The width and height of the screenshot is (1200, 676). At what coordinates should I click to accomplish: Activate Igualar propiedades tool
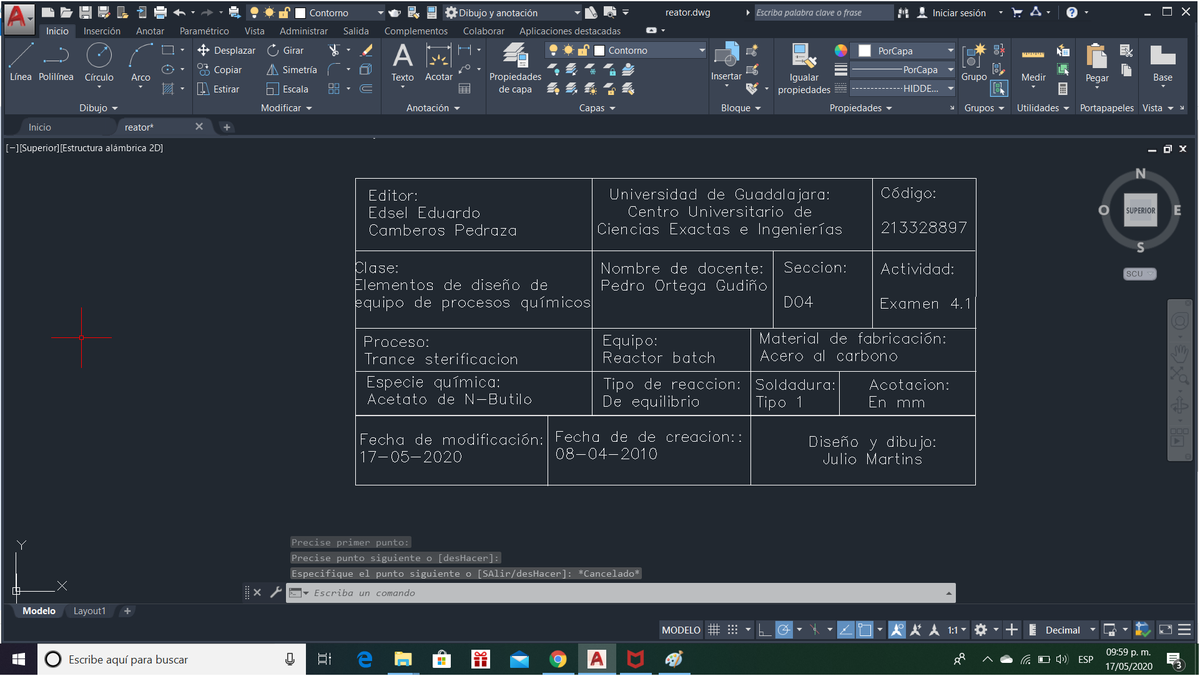[x=804, y=68]
